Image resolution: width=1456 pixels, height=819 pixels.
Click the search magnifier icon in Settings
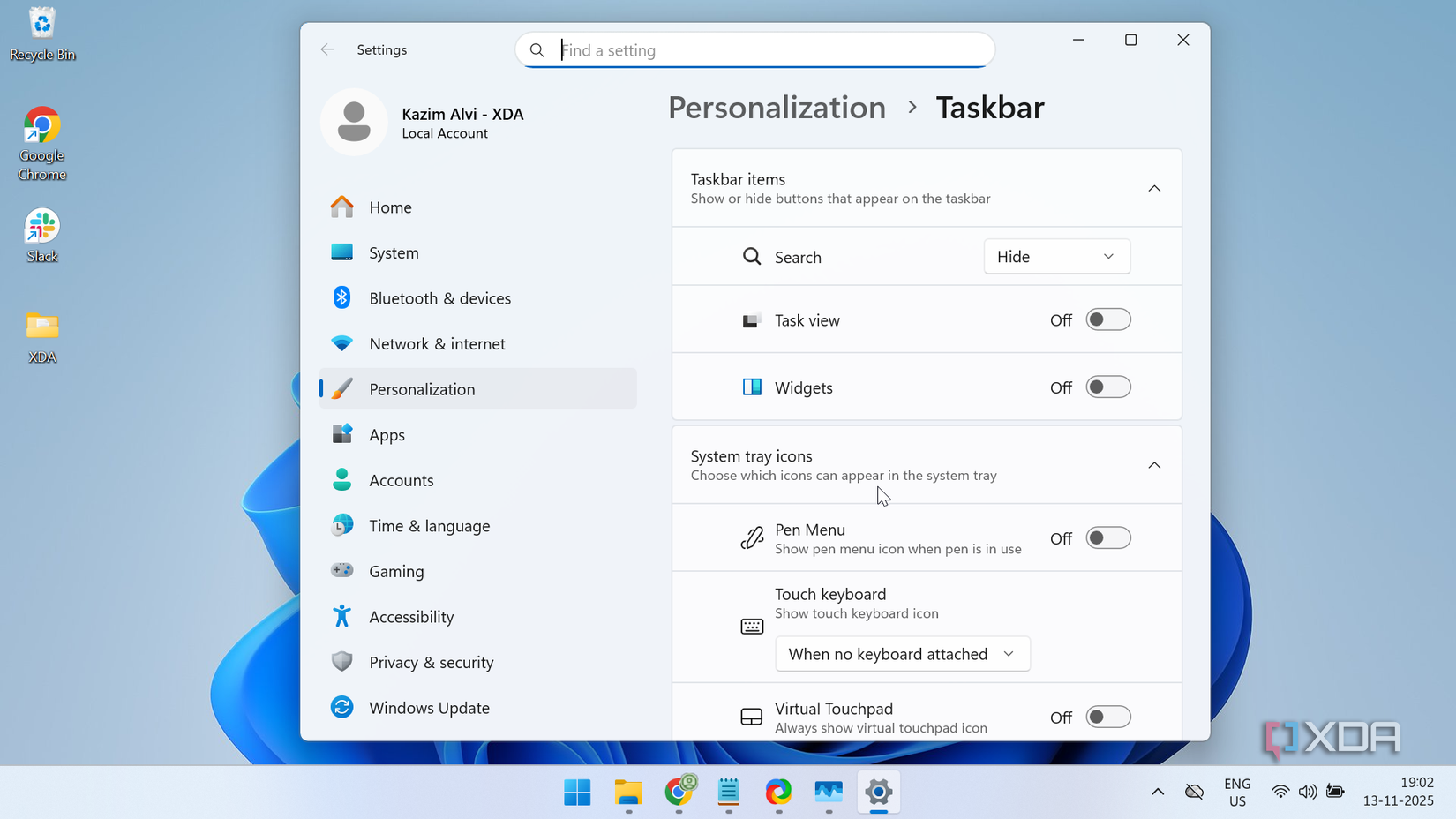click(x=537, y=50)
